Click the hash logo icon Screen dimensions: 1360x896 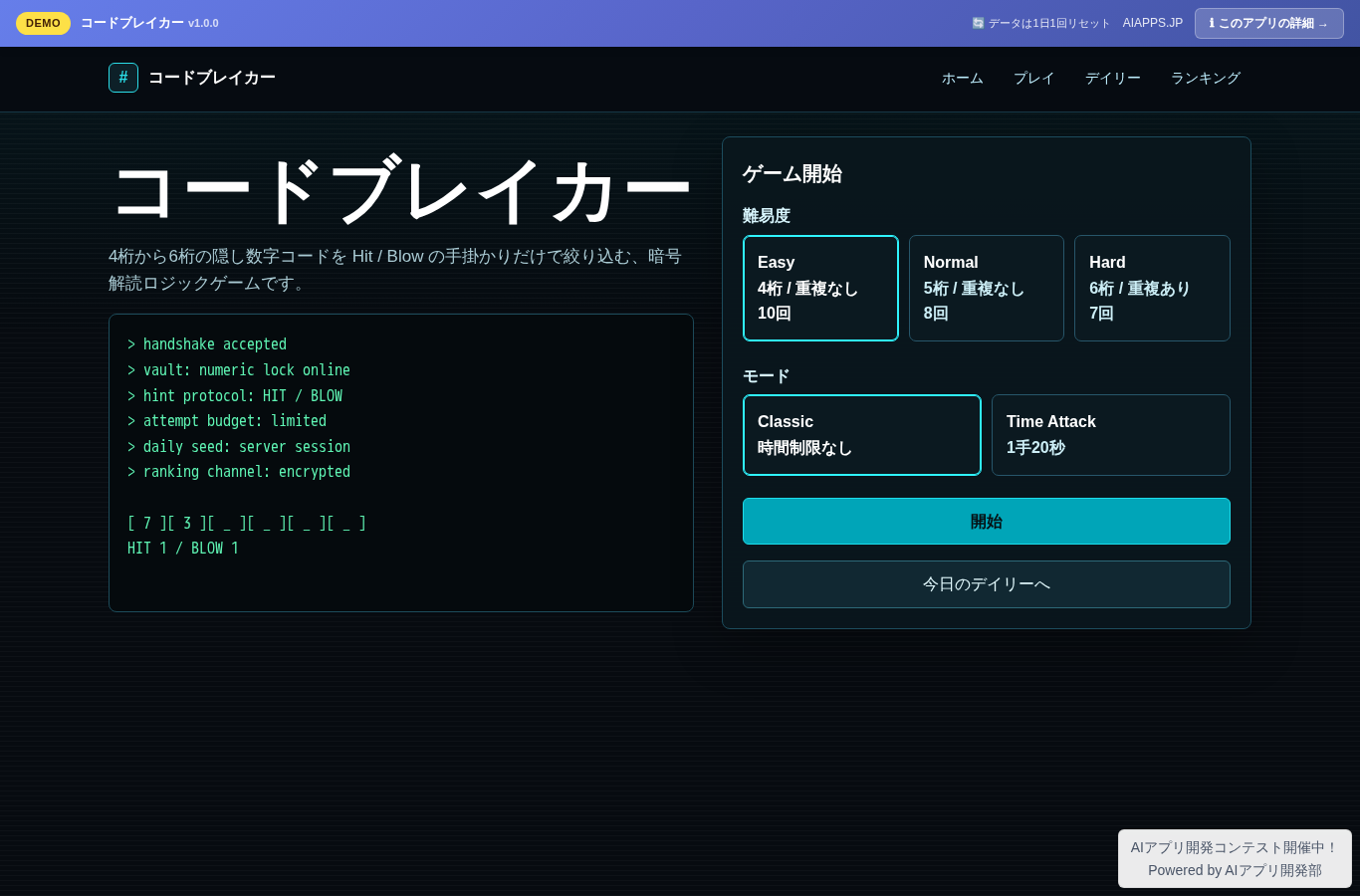coord(123,78)
